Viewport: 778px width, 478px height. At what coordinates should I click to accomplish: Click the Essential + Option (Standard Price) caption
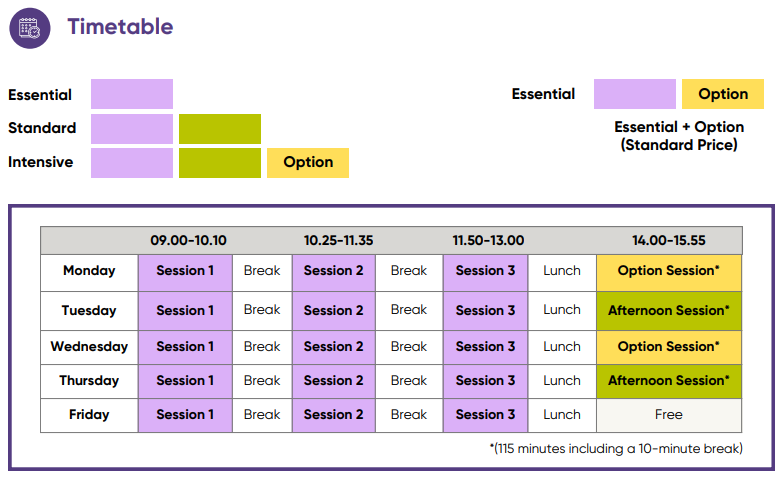click(679, 136)
